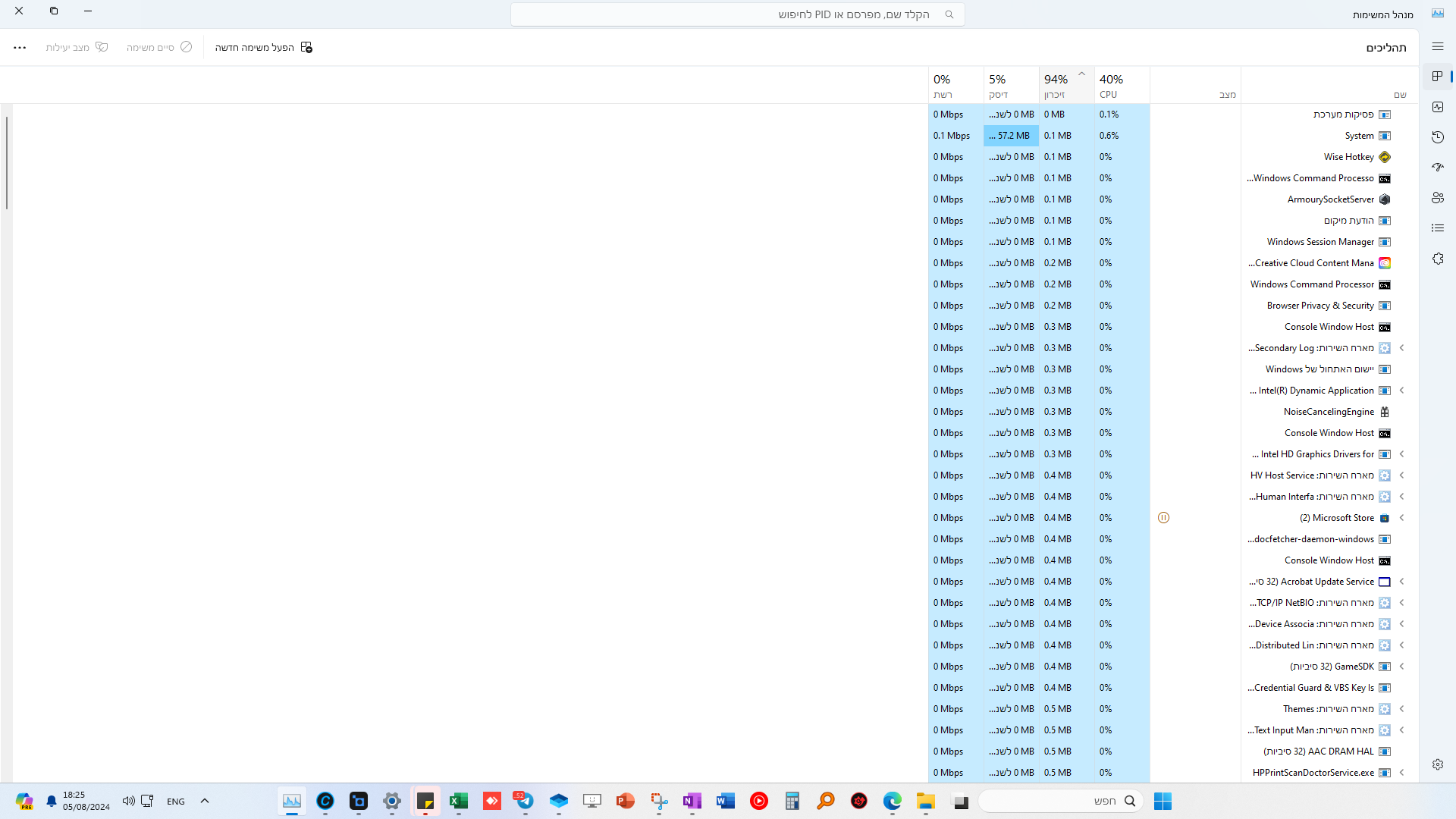1456x819 pixels.
Task: Sort by the Network 0% column header
Action: 956,85
